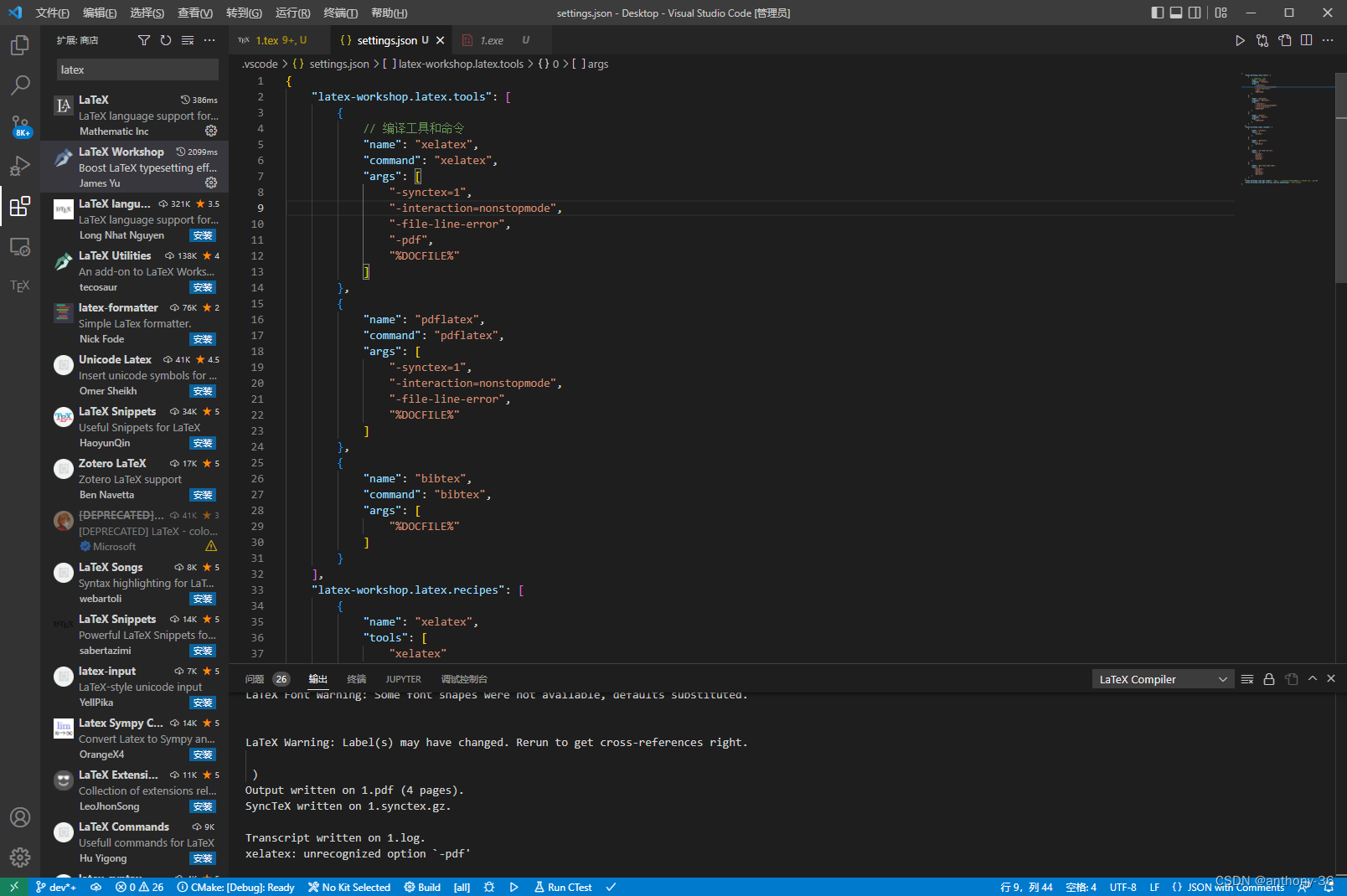This screenshot has width=1347, height=896.
Task: Switch to the JUPYTER panel tab
Action: point(404,679)
